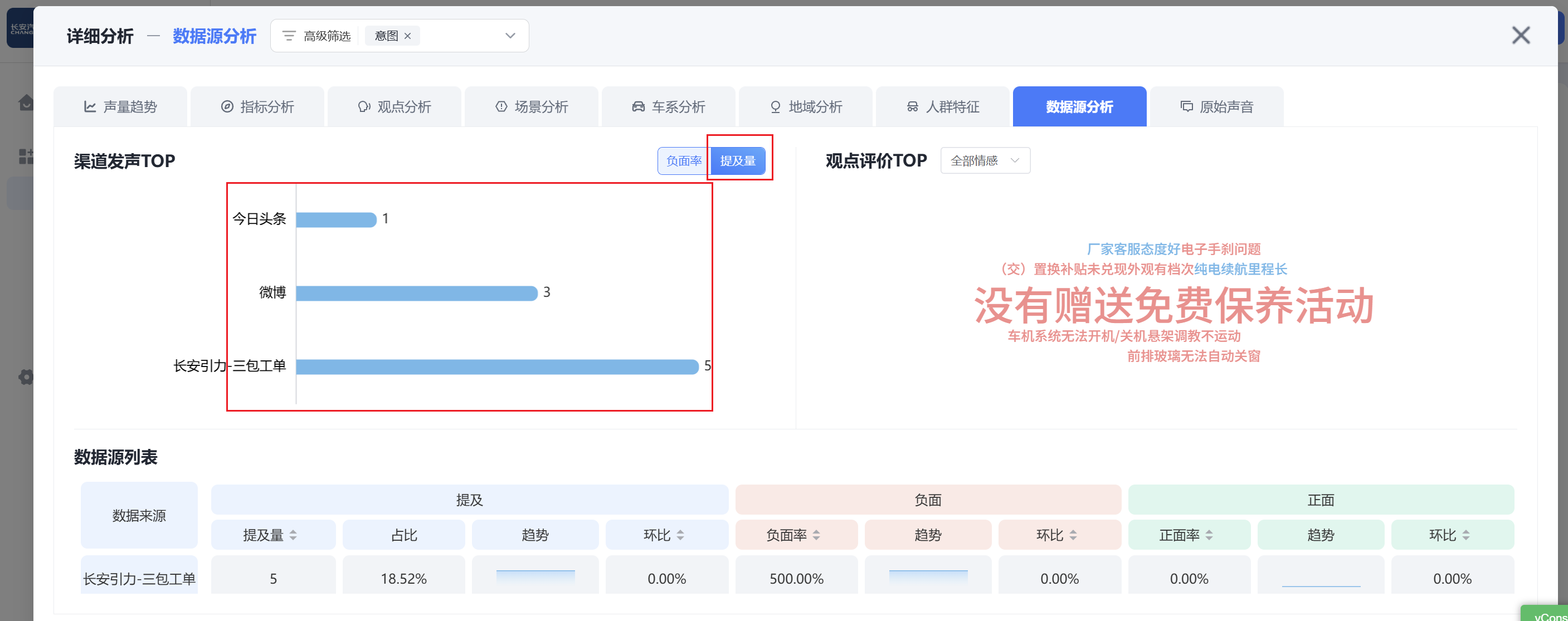Close the 详细分析 dialog
Viewport: 1568px width, 621px height.
pos(1520,36)
